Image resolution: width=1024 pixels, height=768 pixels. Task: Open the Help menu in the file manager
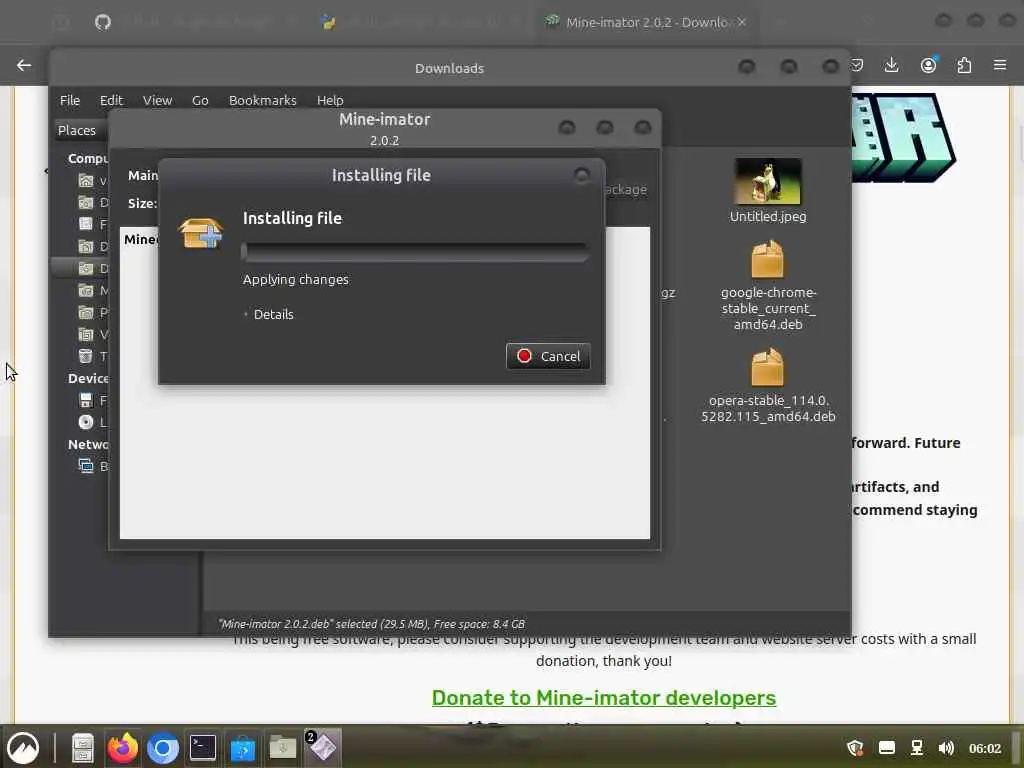(330, 100)
